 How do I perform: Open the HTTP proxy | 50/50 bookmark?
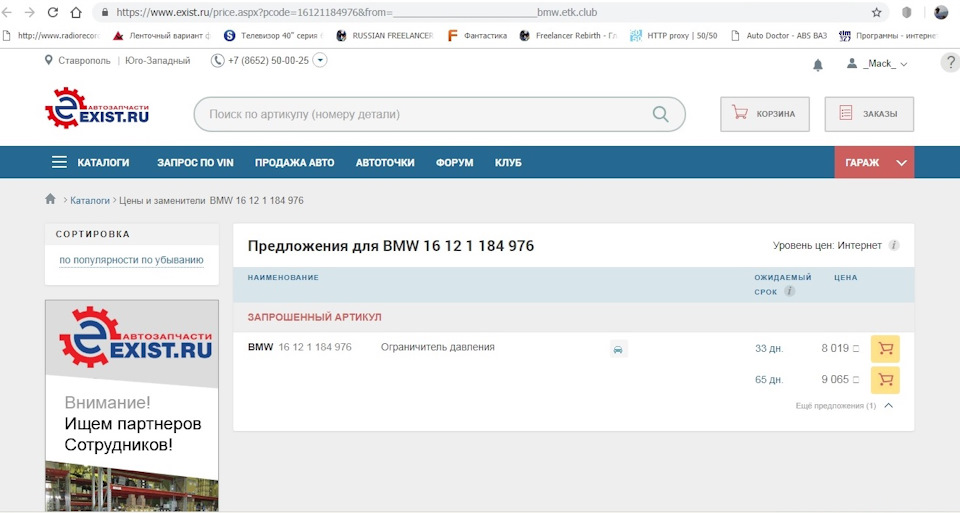pos(673,36)
